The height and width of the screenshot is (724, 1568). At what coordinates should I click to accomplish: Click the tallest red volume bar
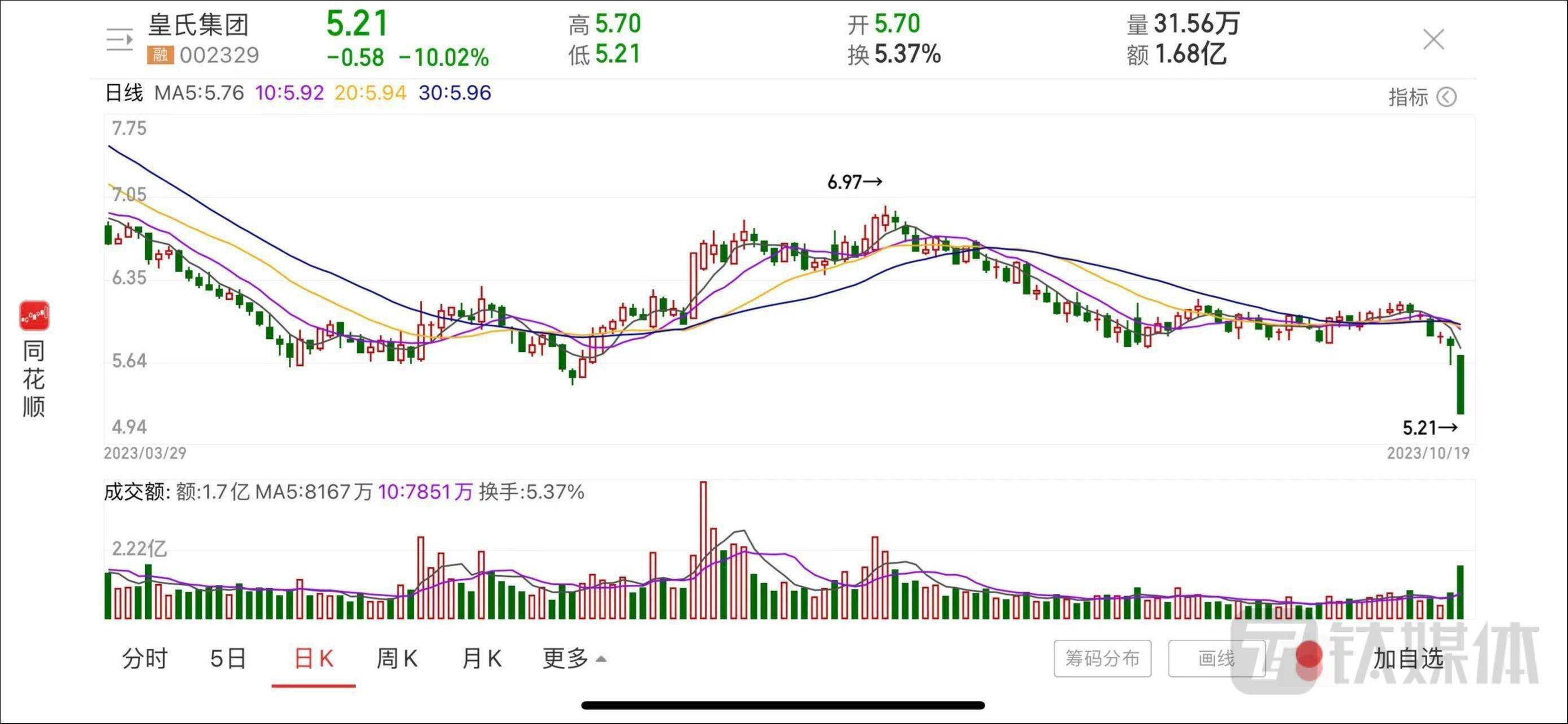703,549
